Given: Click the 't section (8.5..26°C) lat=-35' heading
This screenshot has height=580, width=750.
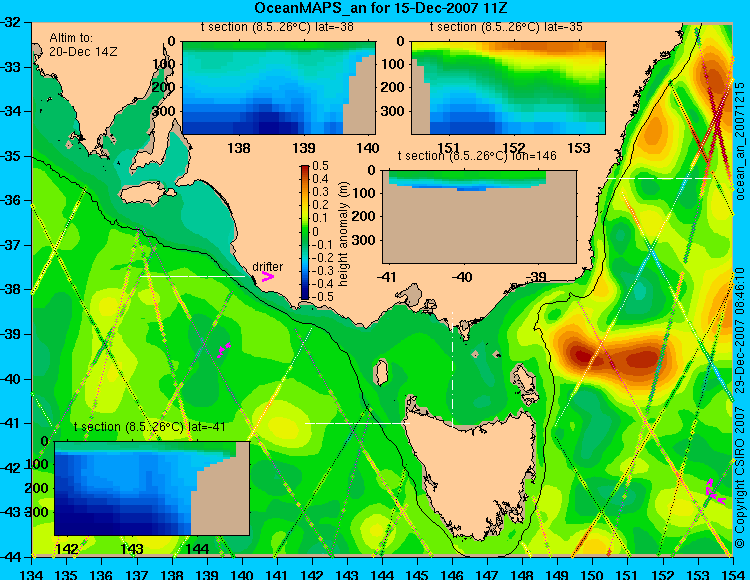Looking at the screenshot, I should click(506, 27).
